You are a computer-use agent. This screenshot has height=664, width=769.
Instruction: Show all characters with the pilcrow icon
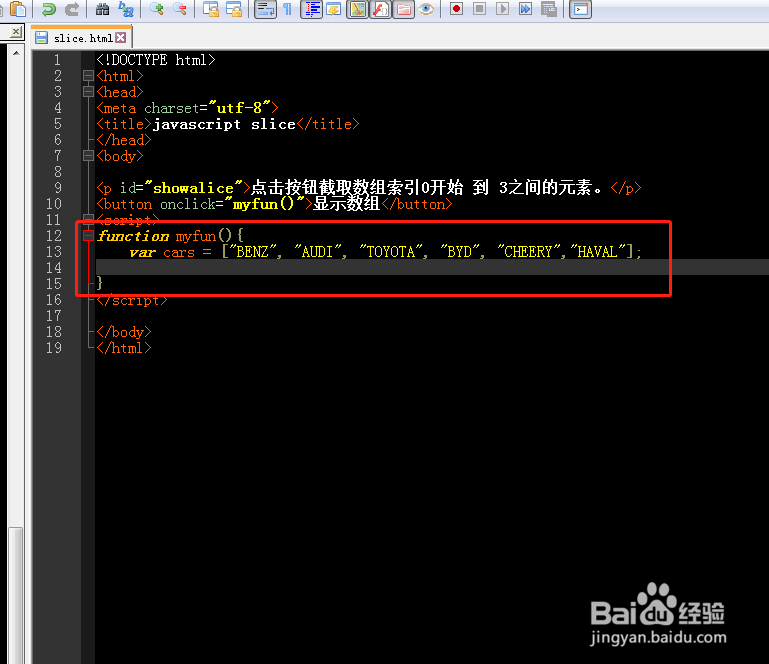288,9
